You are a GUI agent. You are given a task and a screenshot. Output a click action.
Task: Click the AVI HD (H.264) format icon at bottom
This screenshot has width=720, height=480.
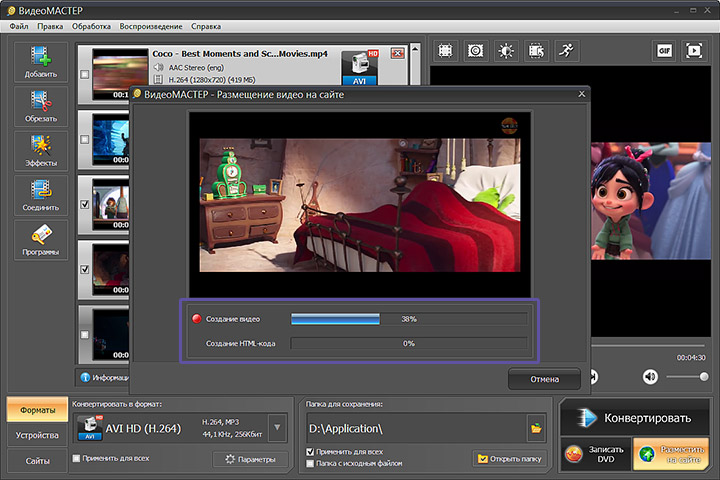90,428
